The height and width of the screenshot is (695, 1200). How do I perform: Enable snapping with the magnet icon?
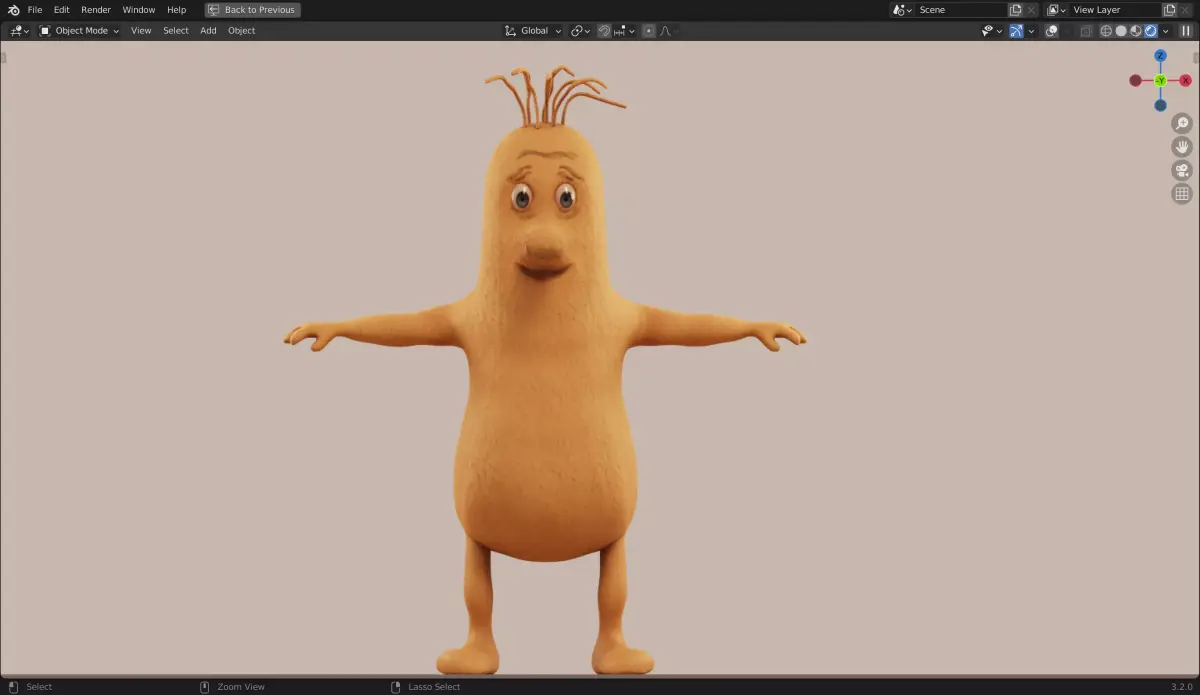605,30
